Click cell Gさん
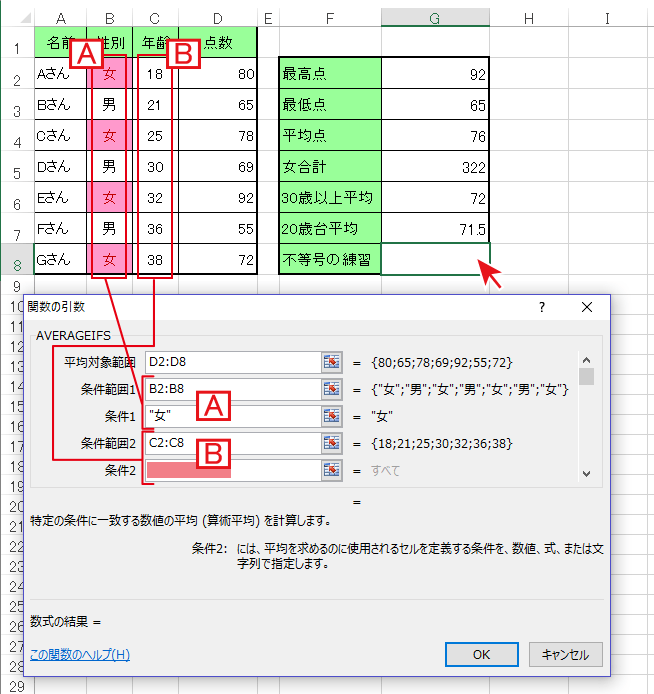This screenshot has width=654, height=694. [61, 259]
